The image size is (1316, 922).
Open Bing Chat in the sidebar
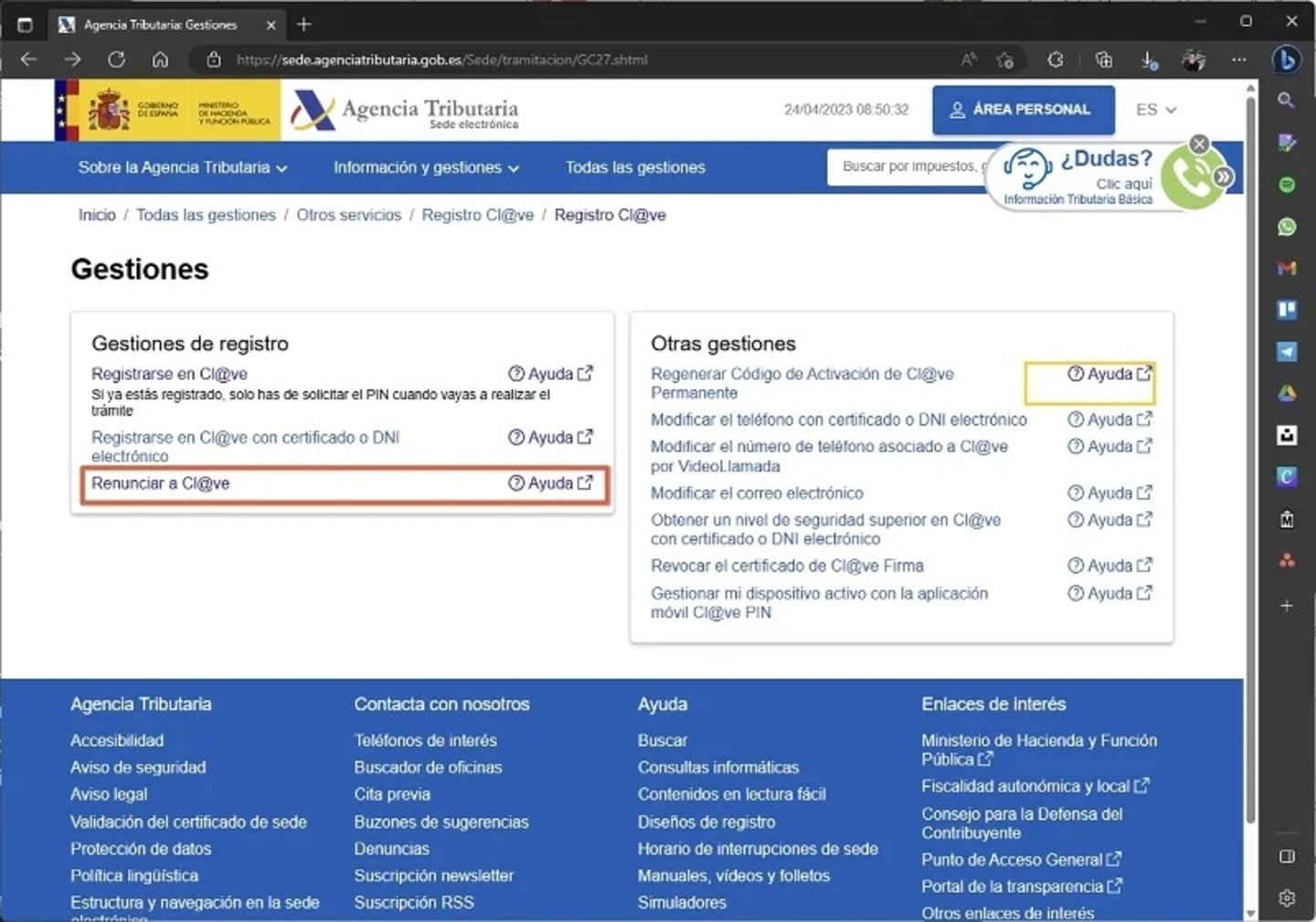1287,59
